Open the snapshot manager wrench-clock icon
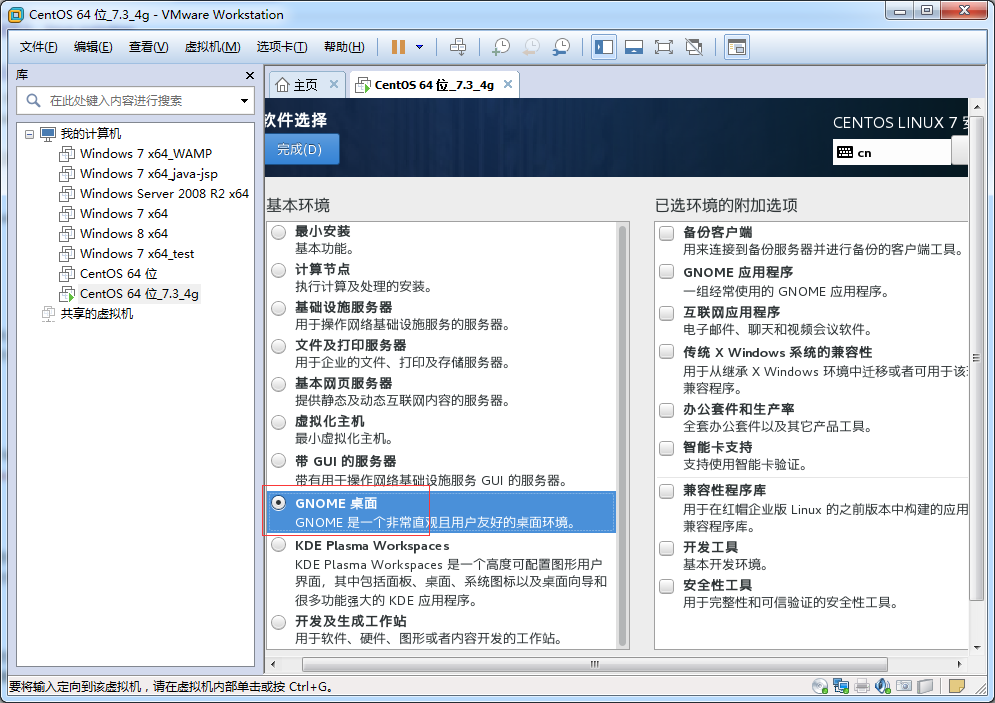The width and height of the screenshot is (995, 703). (561, 47)
